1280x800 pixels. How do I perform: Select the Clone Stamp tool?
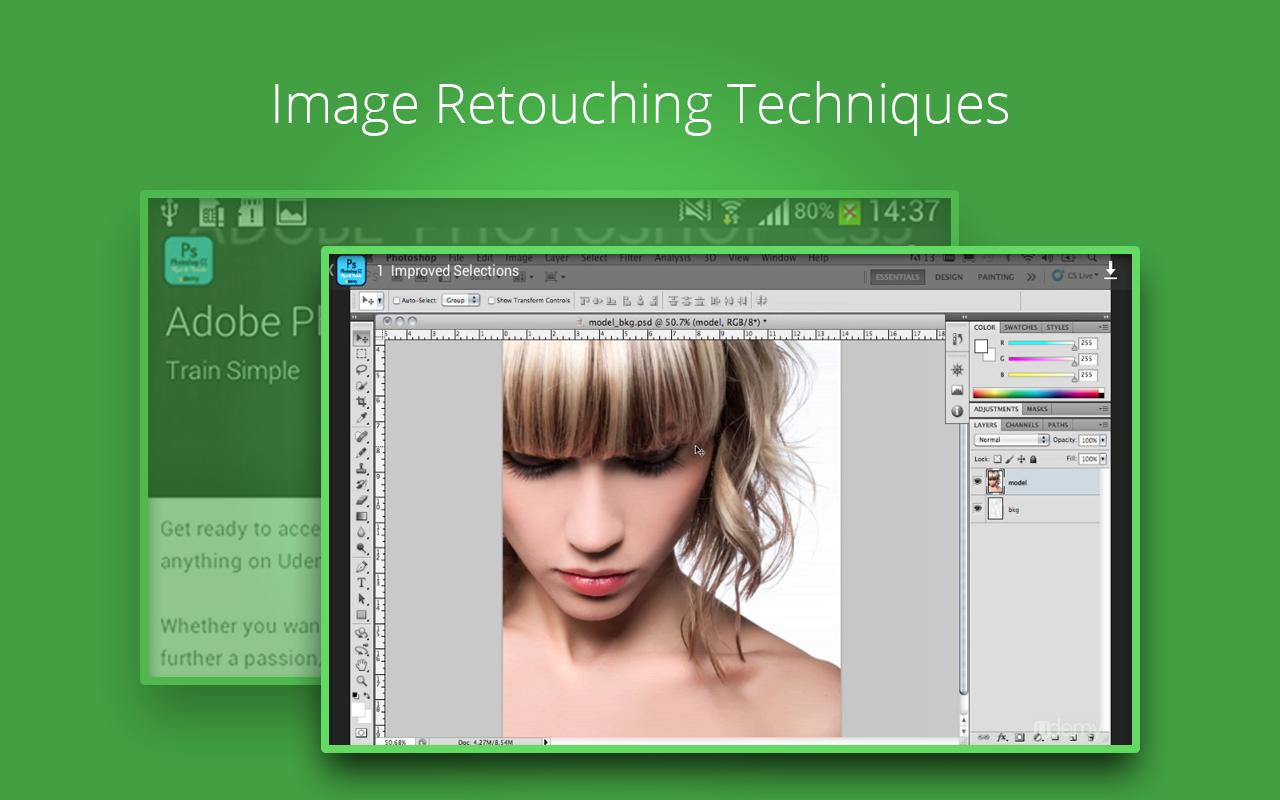(361, 468)
